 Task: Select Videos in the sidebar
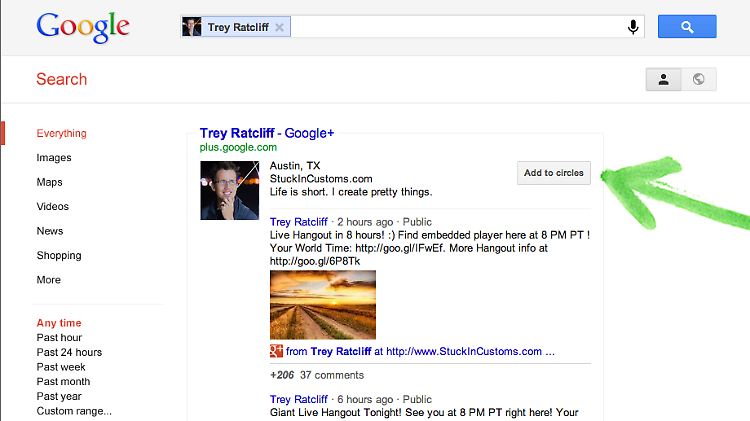53,206
